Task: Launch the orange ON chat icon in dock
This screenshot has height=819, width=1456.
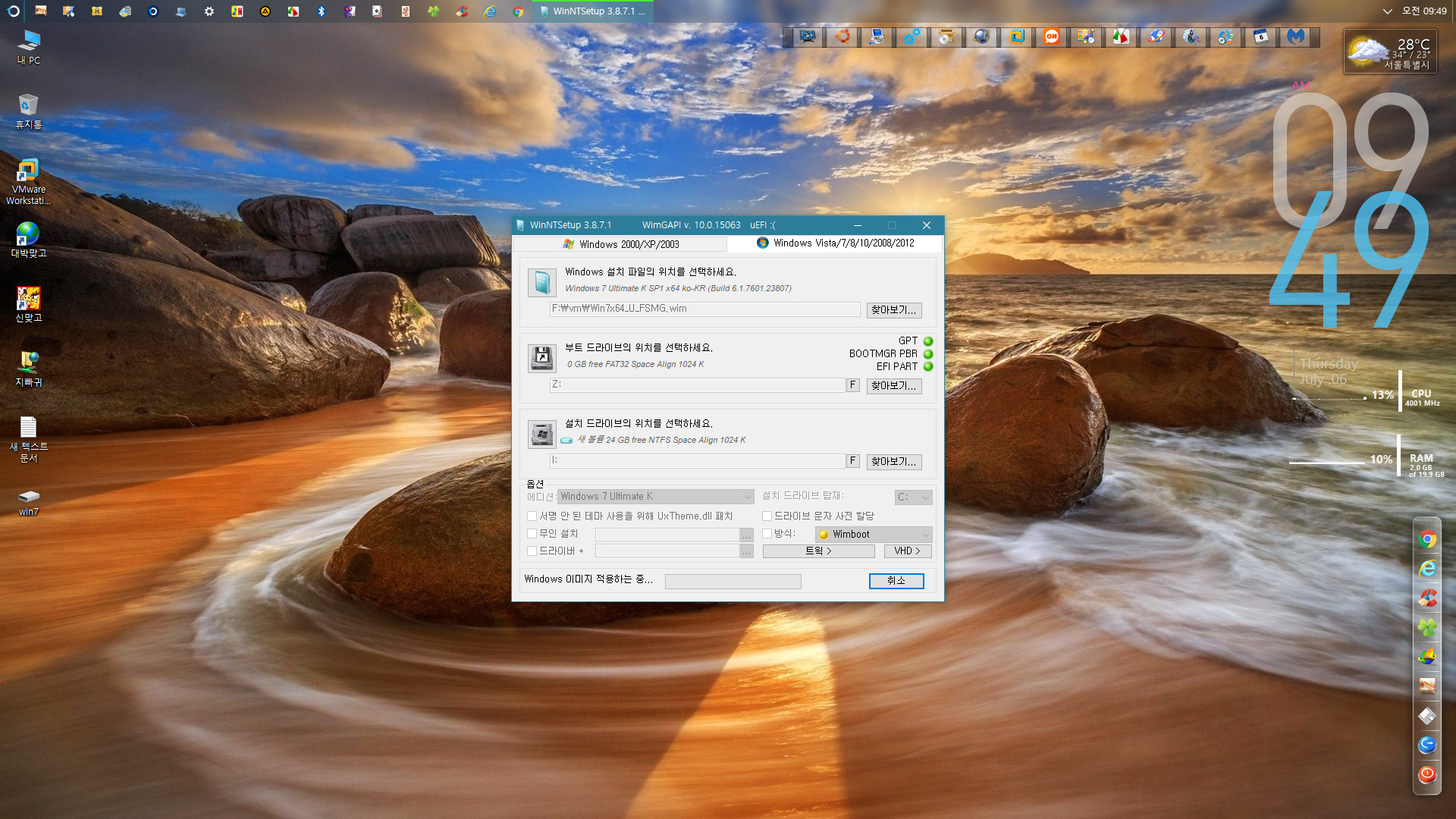Action: coord(1051,37)
